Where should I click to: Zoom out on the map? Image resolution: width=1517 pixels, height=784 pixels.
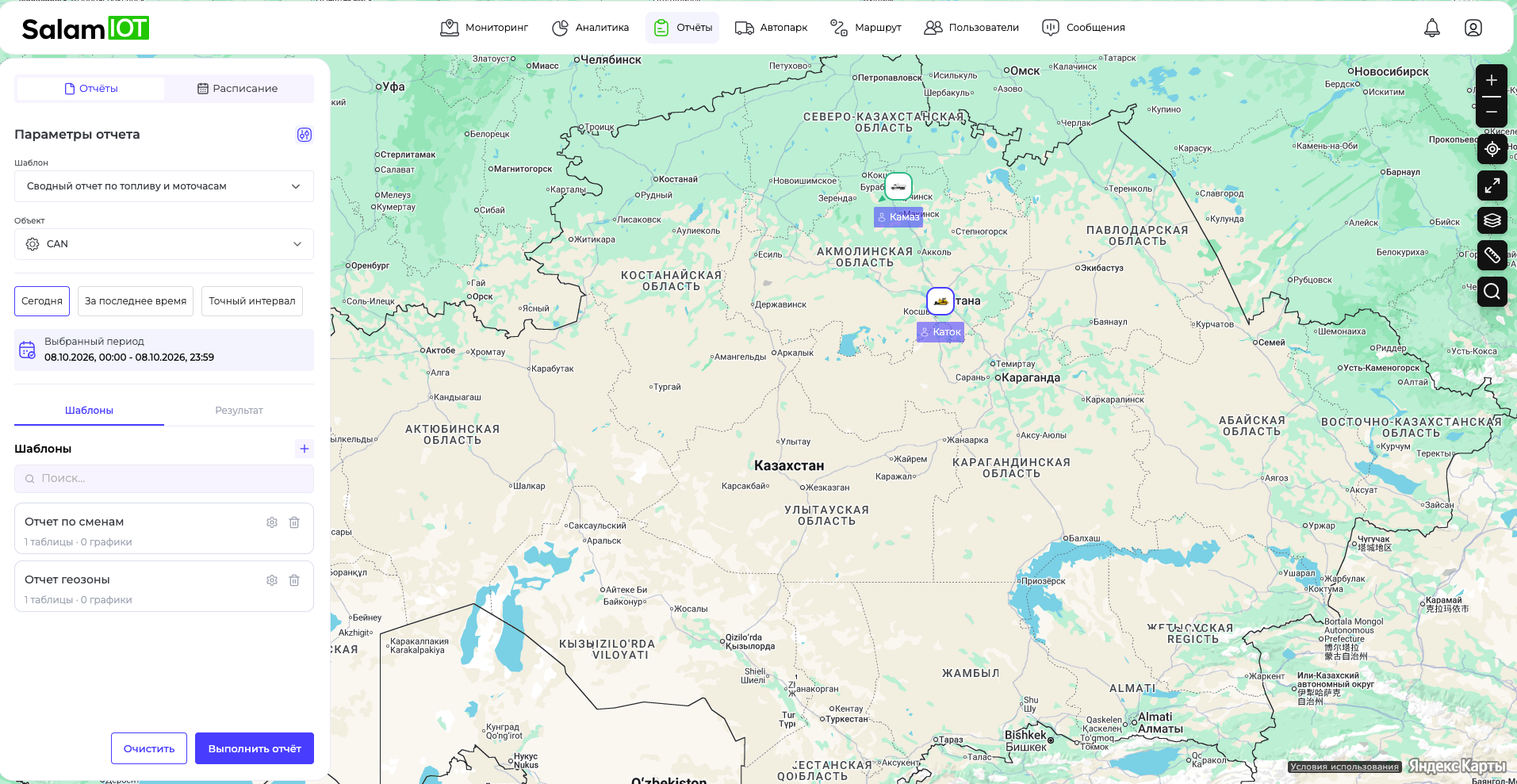[x=1492, y=112]
